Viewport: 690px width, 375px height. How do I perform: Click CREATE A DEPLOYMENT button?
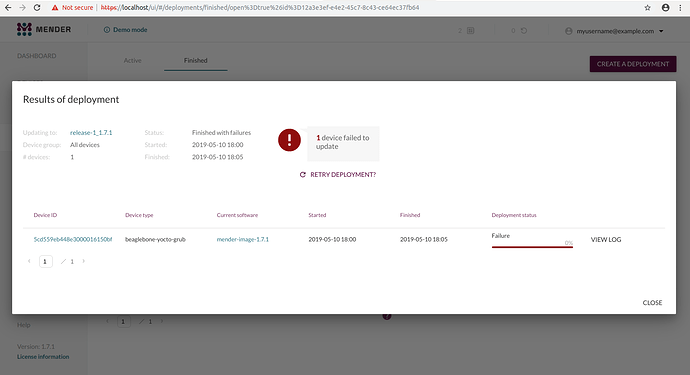tap(633, 64)
